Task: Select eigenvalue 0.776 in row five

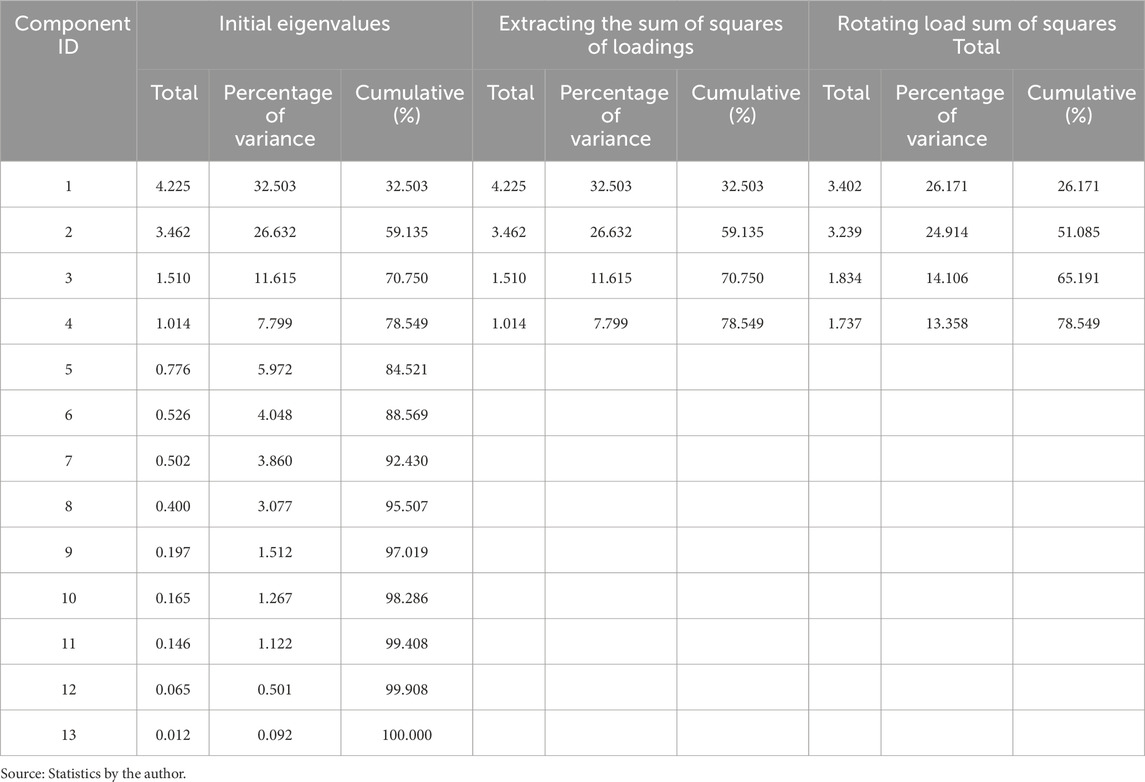Action: tap(167, 369)
